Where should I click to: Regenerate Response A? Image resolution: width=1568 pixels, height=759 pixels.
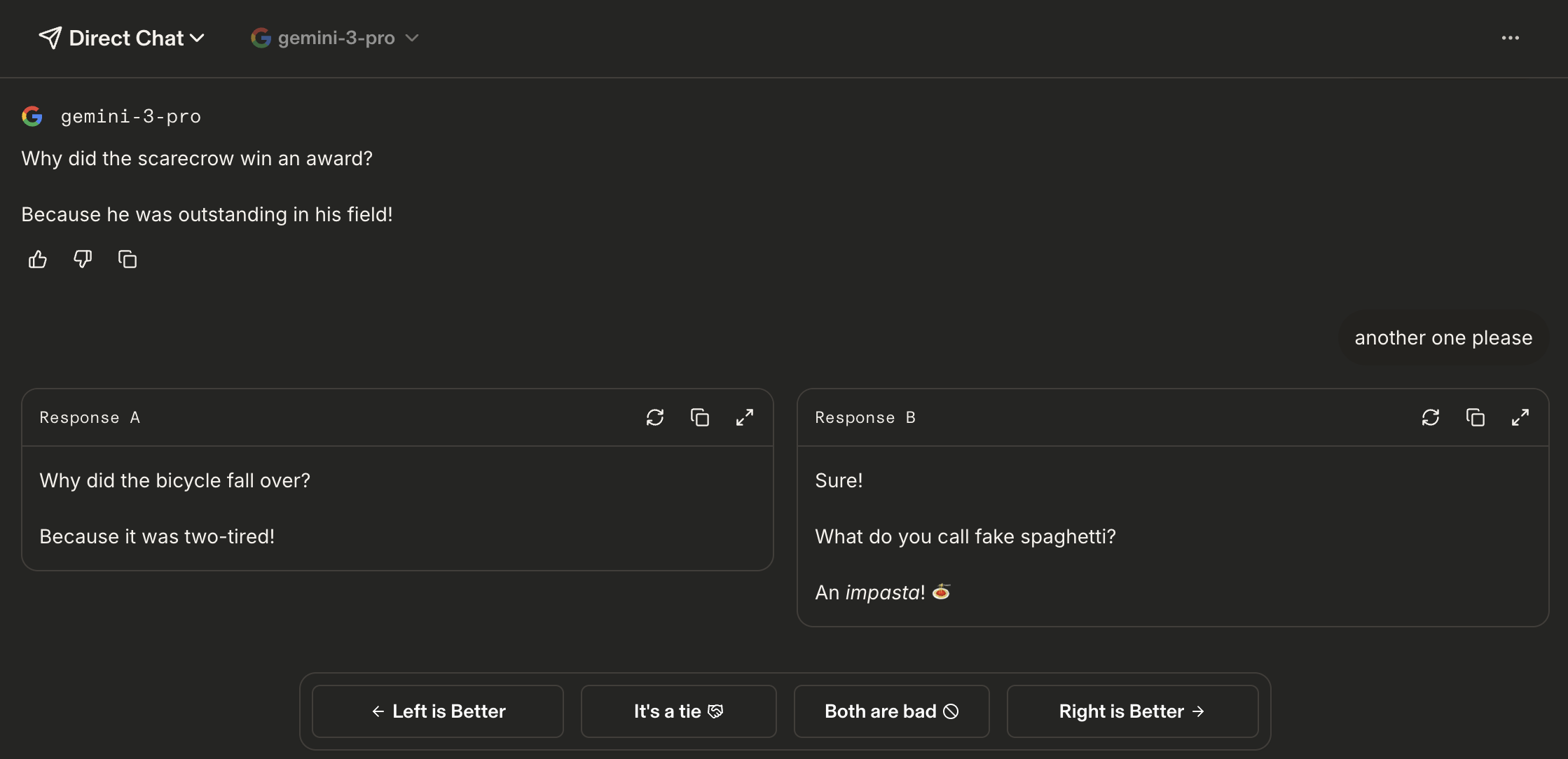[655, 418]
